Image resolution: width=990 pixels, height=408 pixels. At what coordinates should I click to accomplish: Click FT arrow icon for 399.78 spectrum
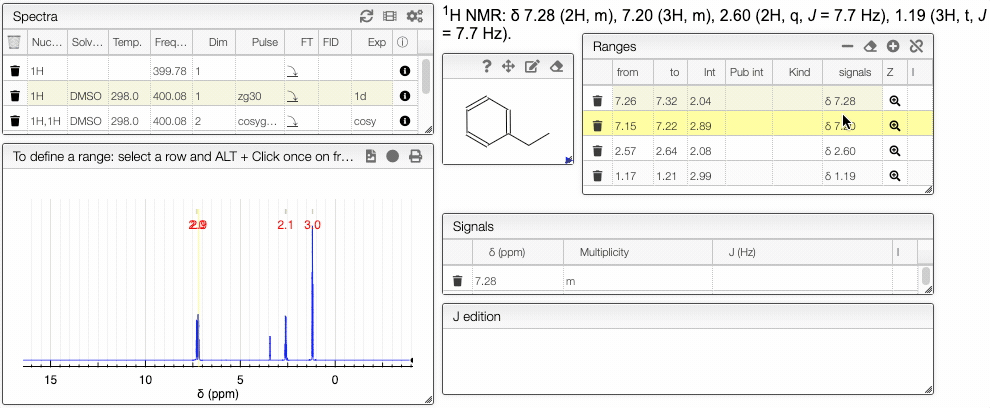pyautogui.click(x=292, y=71)
